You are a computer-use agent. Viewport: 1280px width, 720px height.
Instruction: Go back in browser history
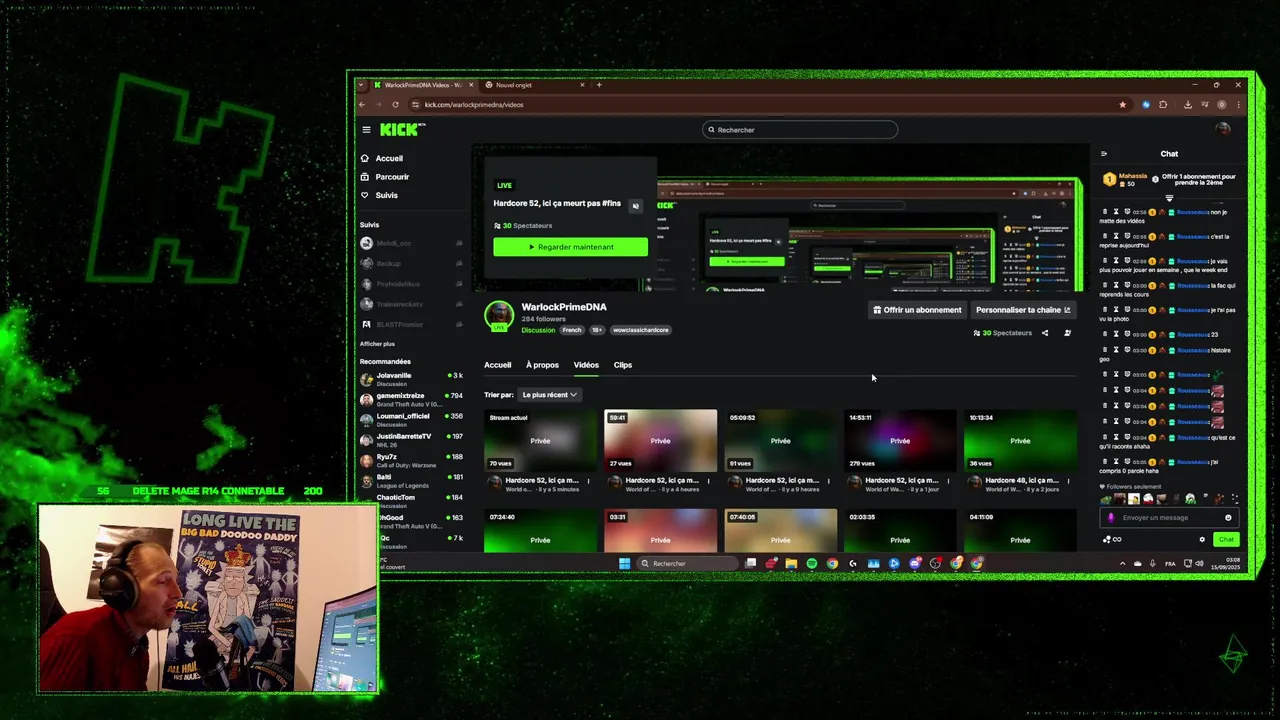(x=362, y=104)
